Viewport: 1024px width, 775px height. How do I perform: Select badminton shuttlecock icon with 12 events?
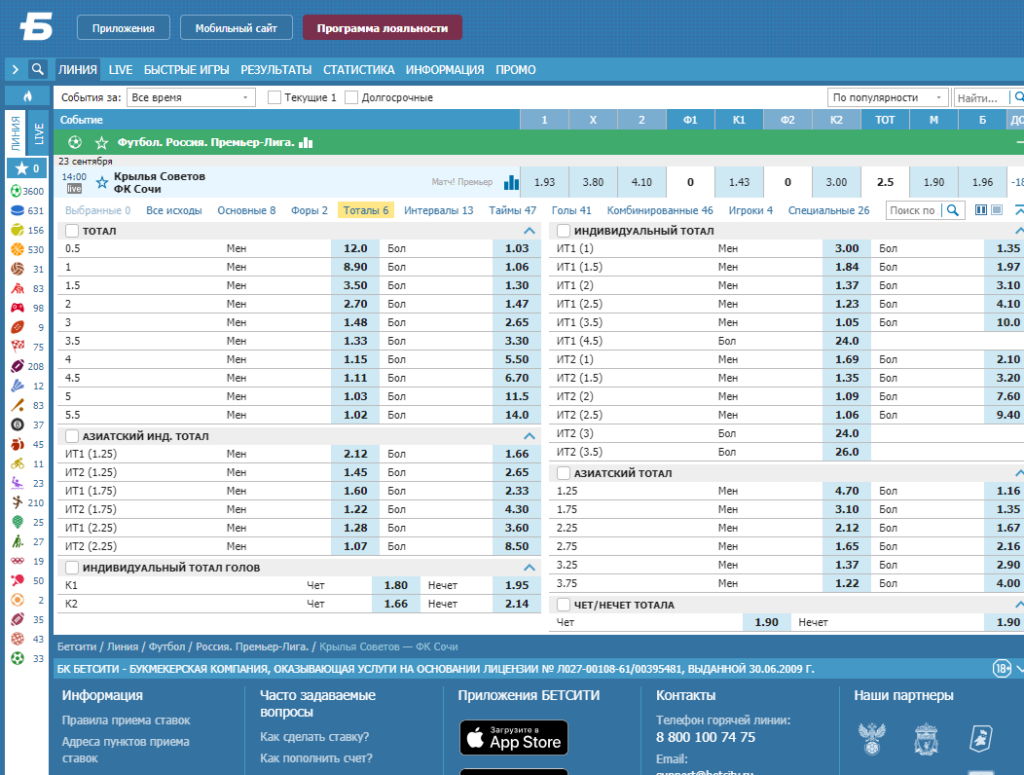click(x=17, y=386)
